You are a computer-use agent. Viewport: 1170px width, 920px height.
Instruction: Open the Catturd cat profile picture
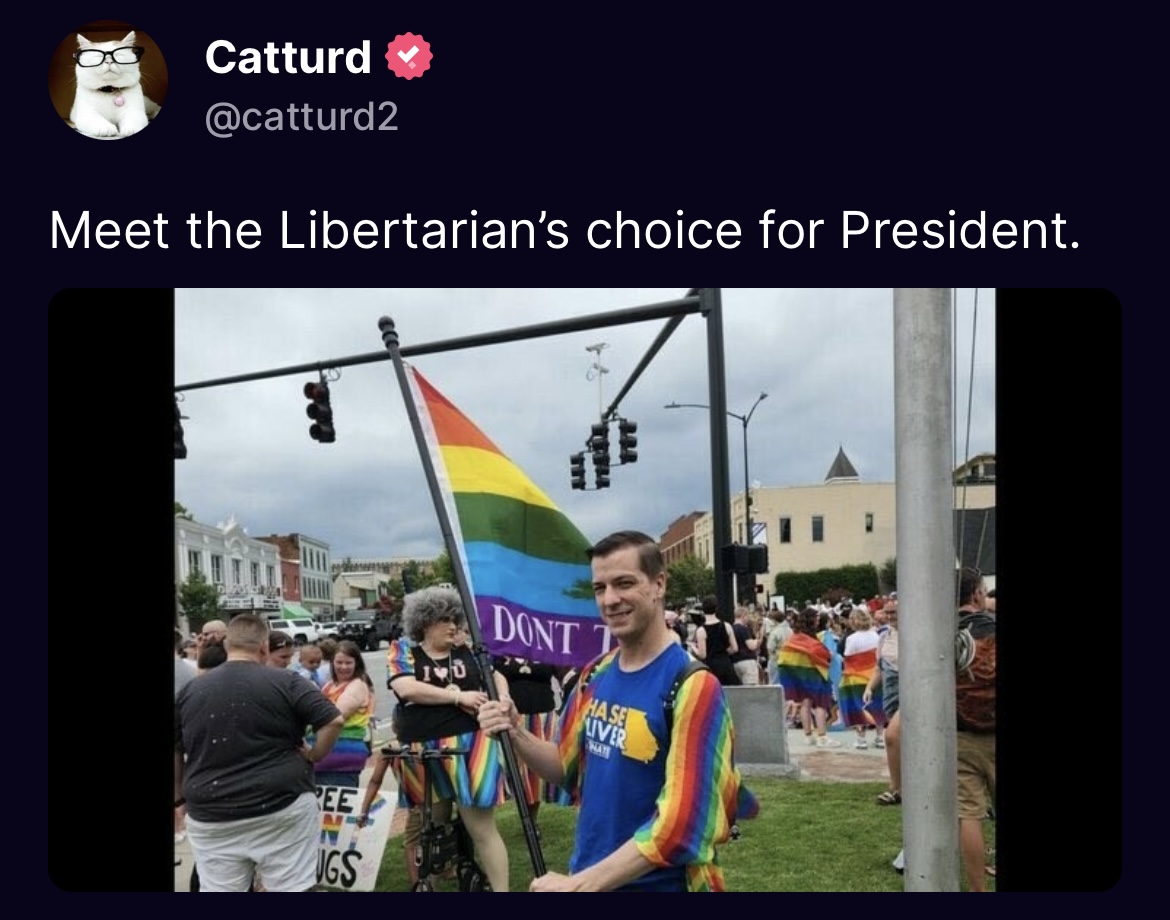coord(108,80)
